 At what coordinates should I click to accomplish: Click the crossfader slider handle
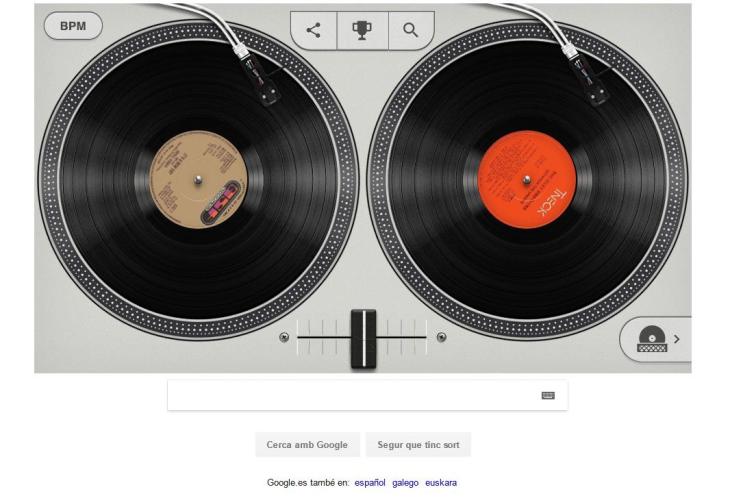364,339
